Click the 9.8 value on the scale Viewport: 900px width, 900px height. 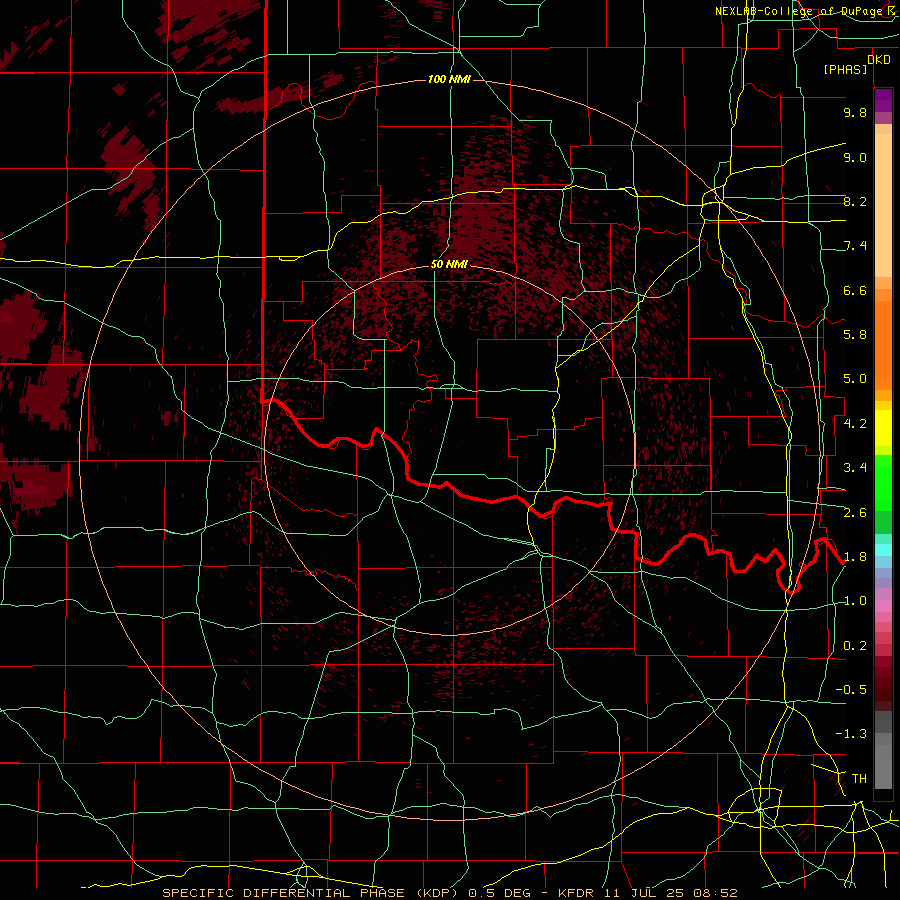click(x=855, y=112)
